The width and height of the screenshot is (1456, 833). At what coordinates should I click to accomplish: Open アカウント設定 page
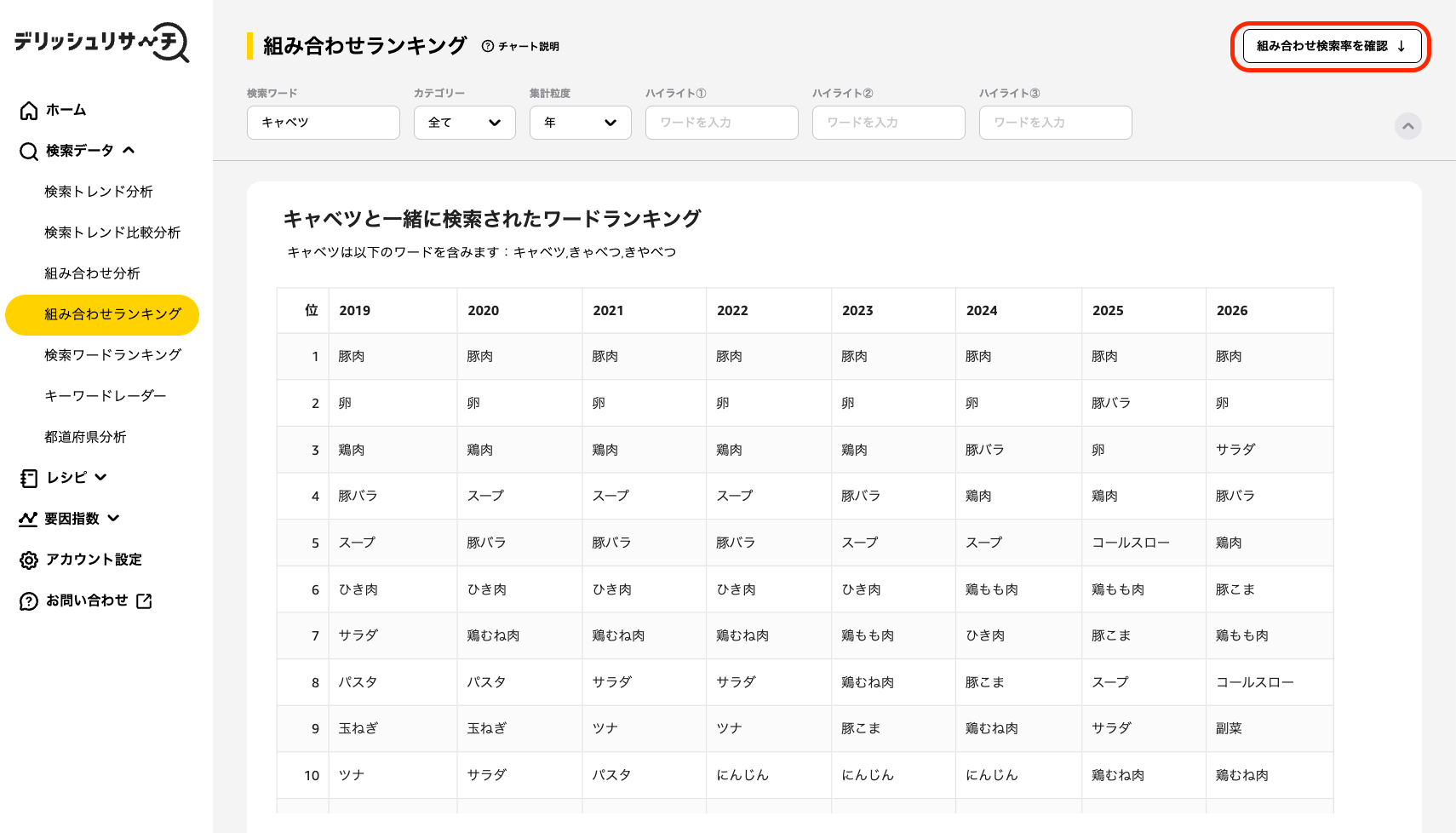(x=94, y=560)
